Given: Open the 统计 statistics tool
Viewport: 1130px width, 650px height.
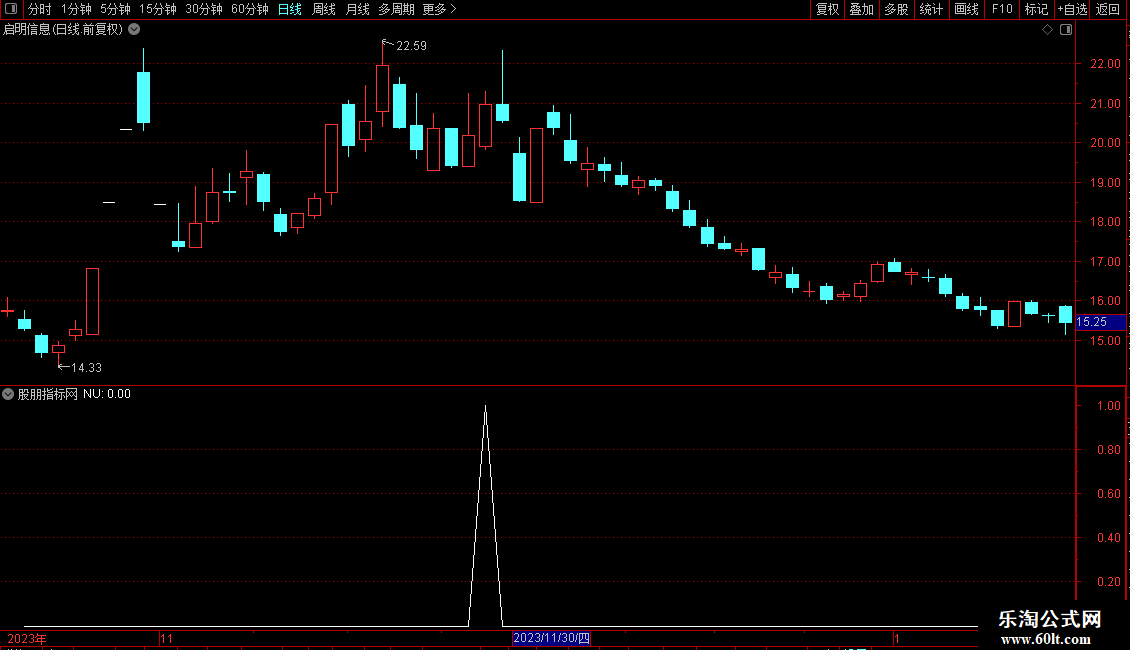Looking at the screenshot, I should (x=930, y=9).
